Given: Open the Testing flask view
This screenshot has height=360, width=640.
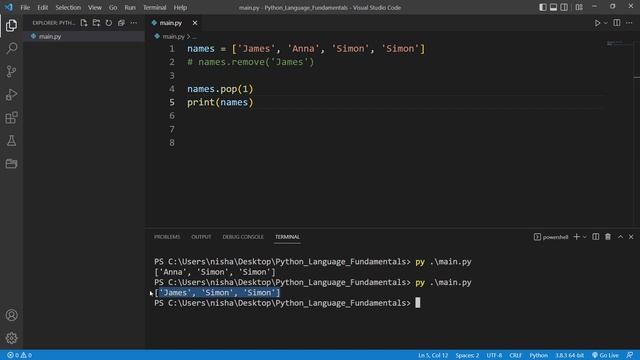Looking at the screenshot, I should [x=11, y=141].
